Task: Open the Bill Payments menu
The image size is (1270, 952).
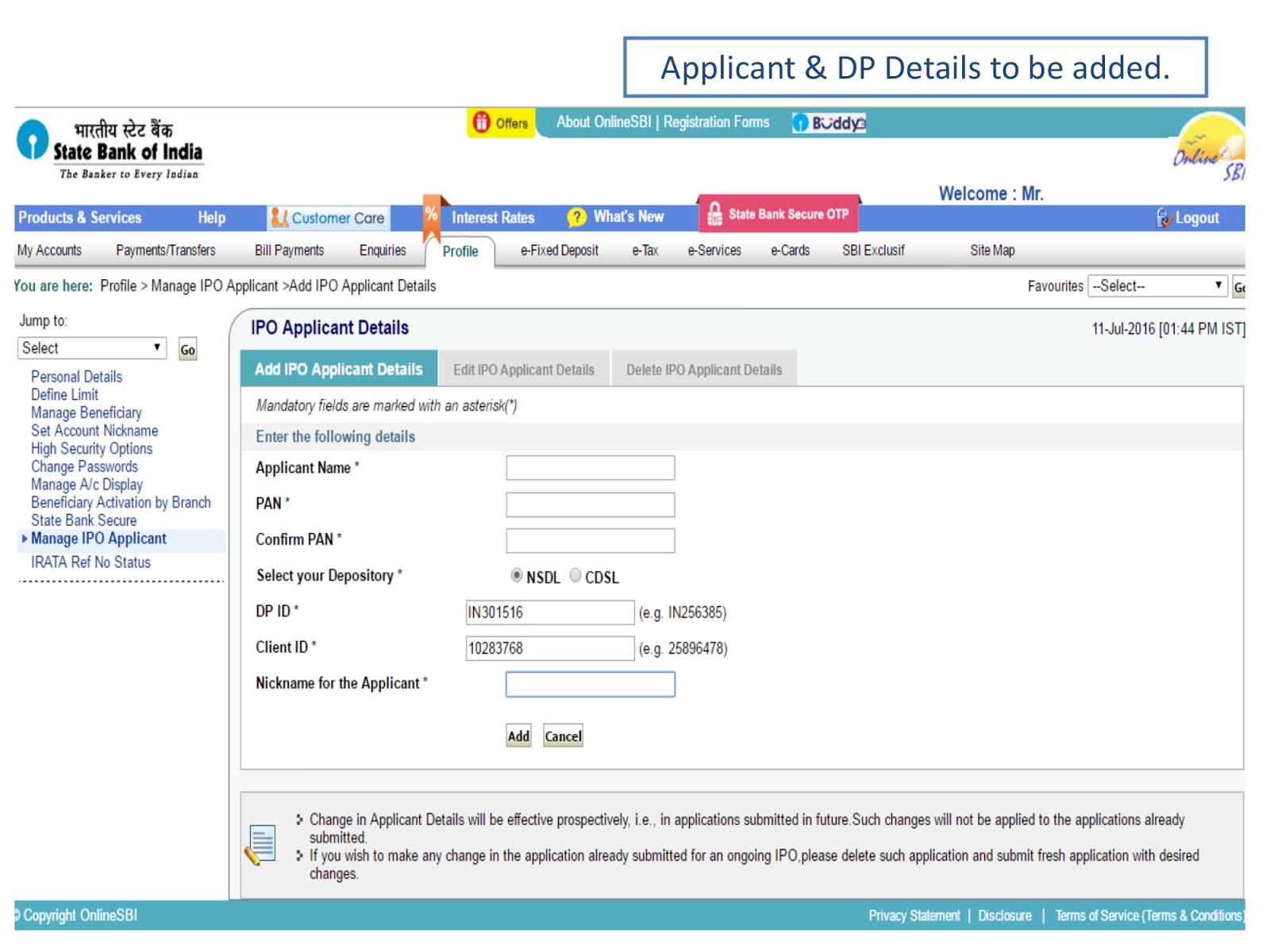Action: click(x=289, y=251)
